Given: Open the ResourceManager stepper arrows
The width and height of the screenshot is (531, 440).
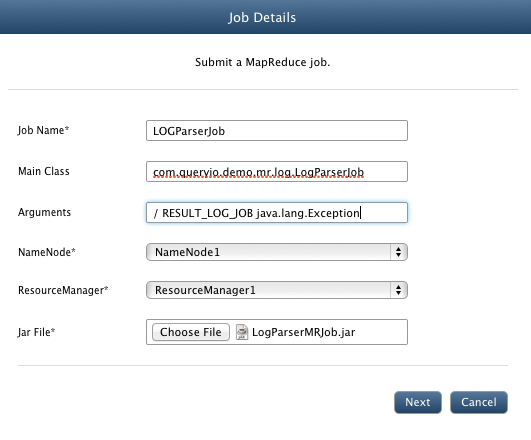Looking at the screenshot, I should click(x=398, y=290).
